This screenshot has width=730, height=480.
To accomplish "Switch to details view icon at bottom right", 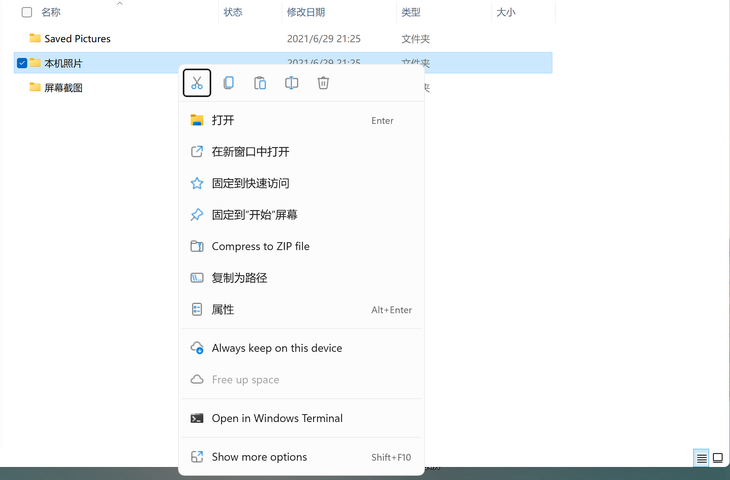I will pyautogui.click(x=702, y=458).
